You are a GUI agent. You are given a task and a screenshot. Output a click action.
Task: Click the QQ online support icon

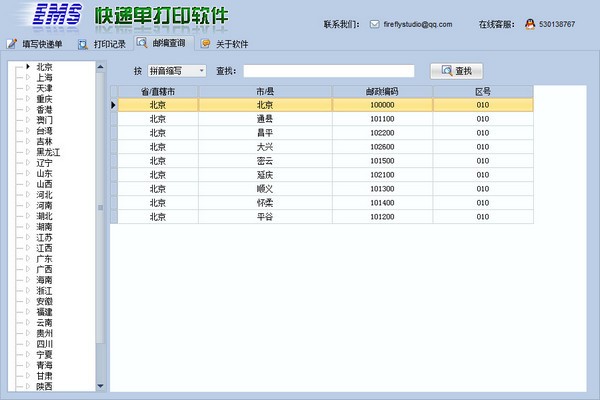click(x=530, y=24)
